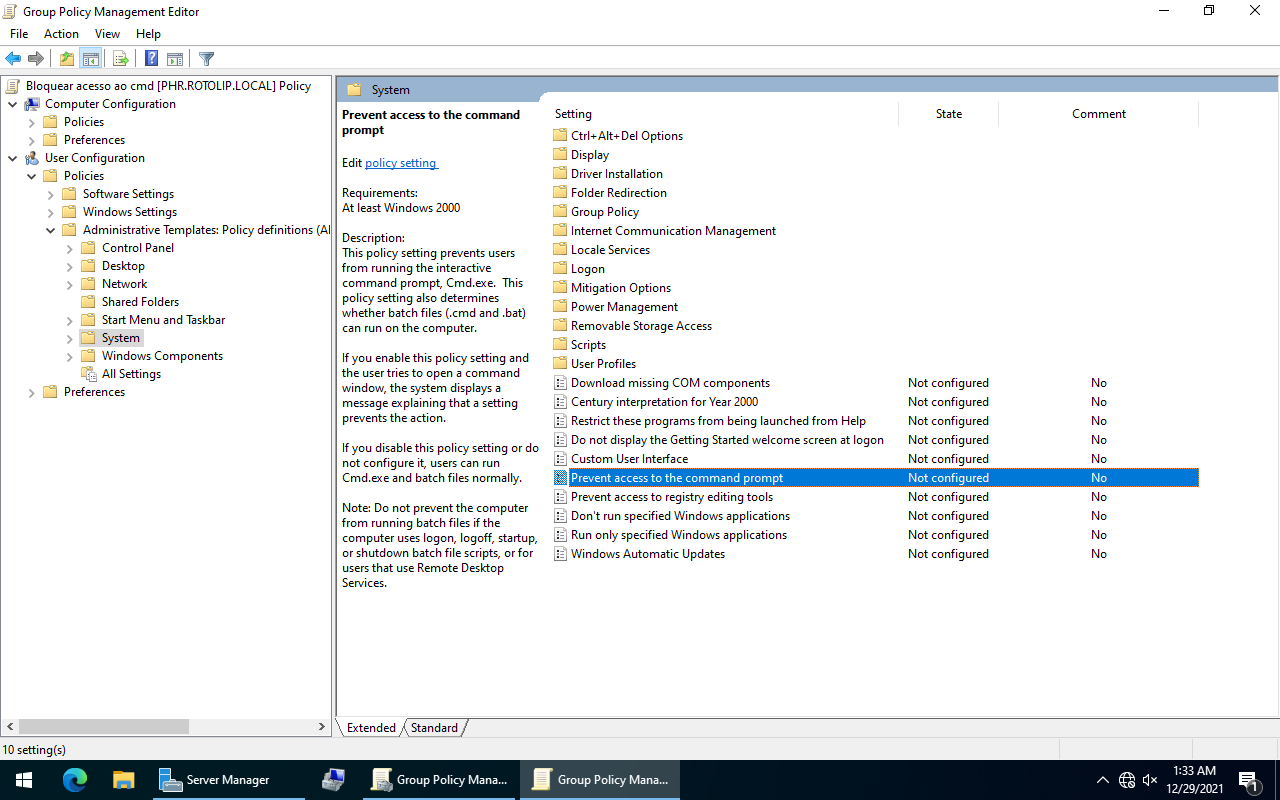The height and width of the screenshot is (800, 1280).
Task: Expand the Control Panel tree node
Action: pyautogui.click(x=67, y=247)
